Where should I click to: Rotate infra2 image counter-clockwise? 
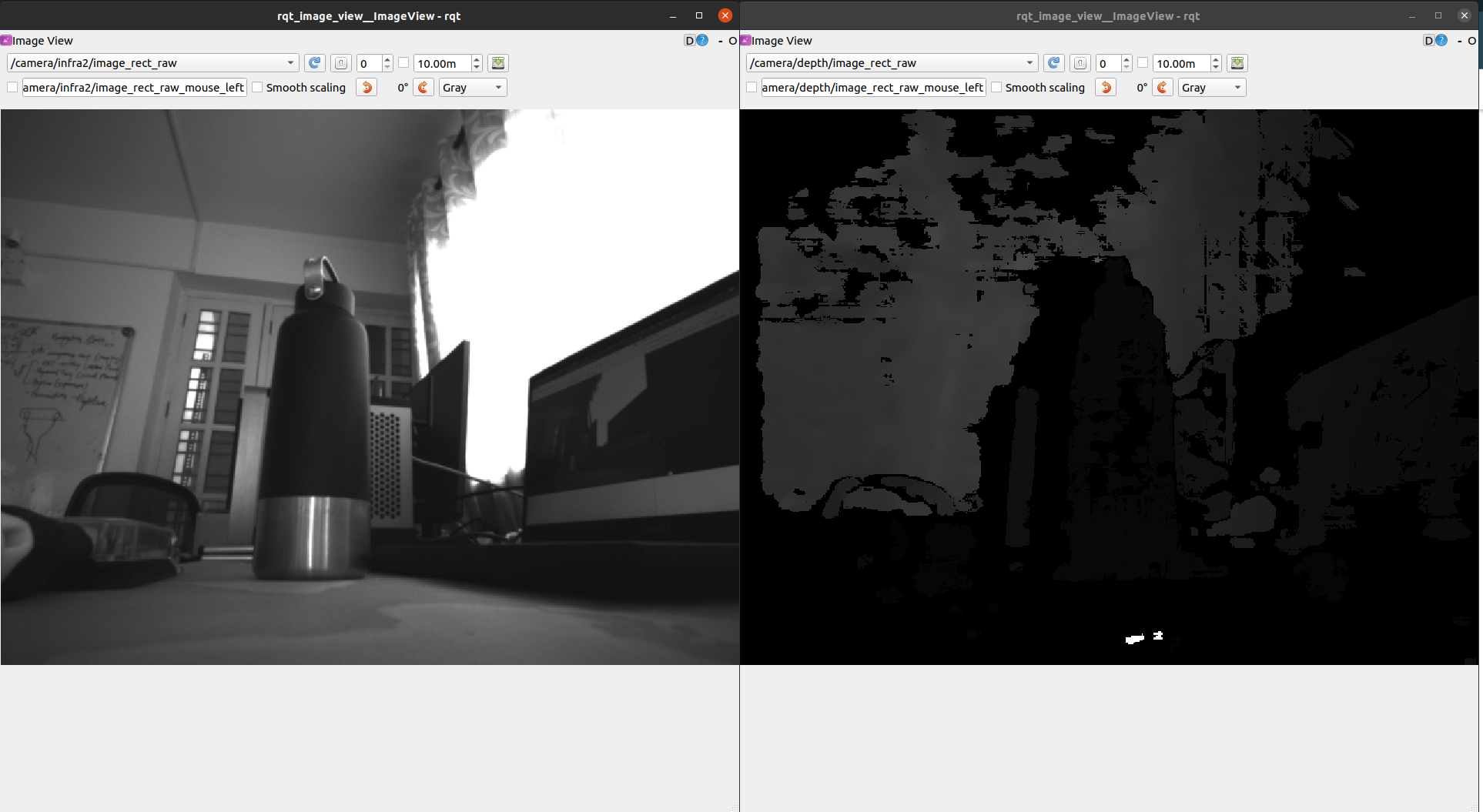coord(367,88)
